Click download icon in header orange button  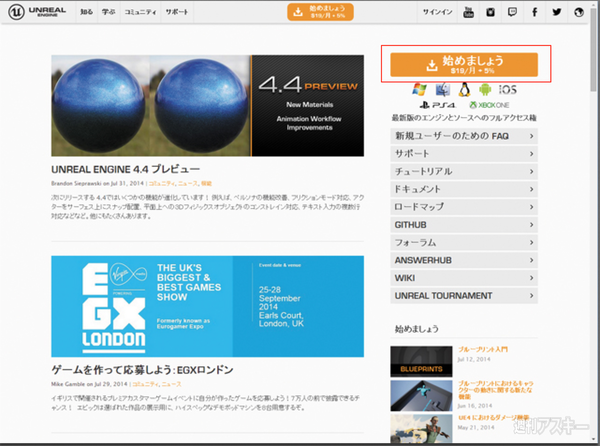pyautogui.click(x=298, y=12)
